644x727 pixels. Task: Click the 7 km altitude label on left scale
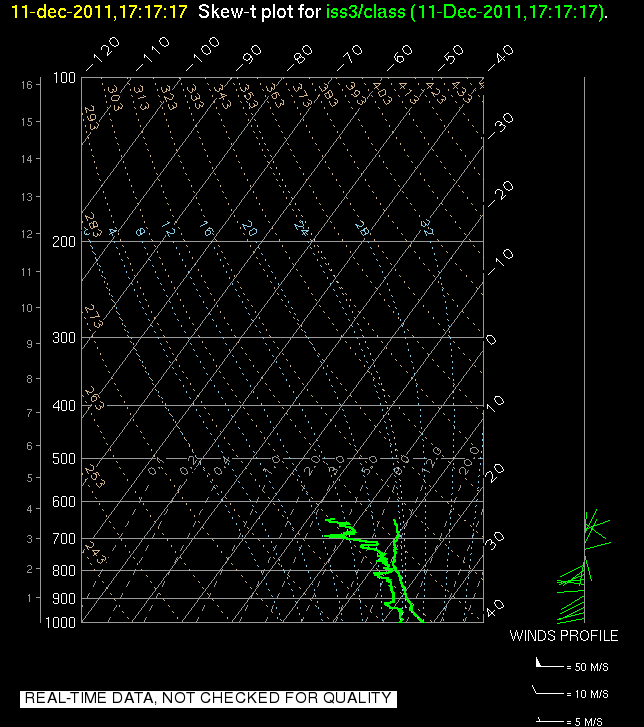tap(30, 413)
